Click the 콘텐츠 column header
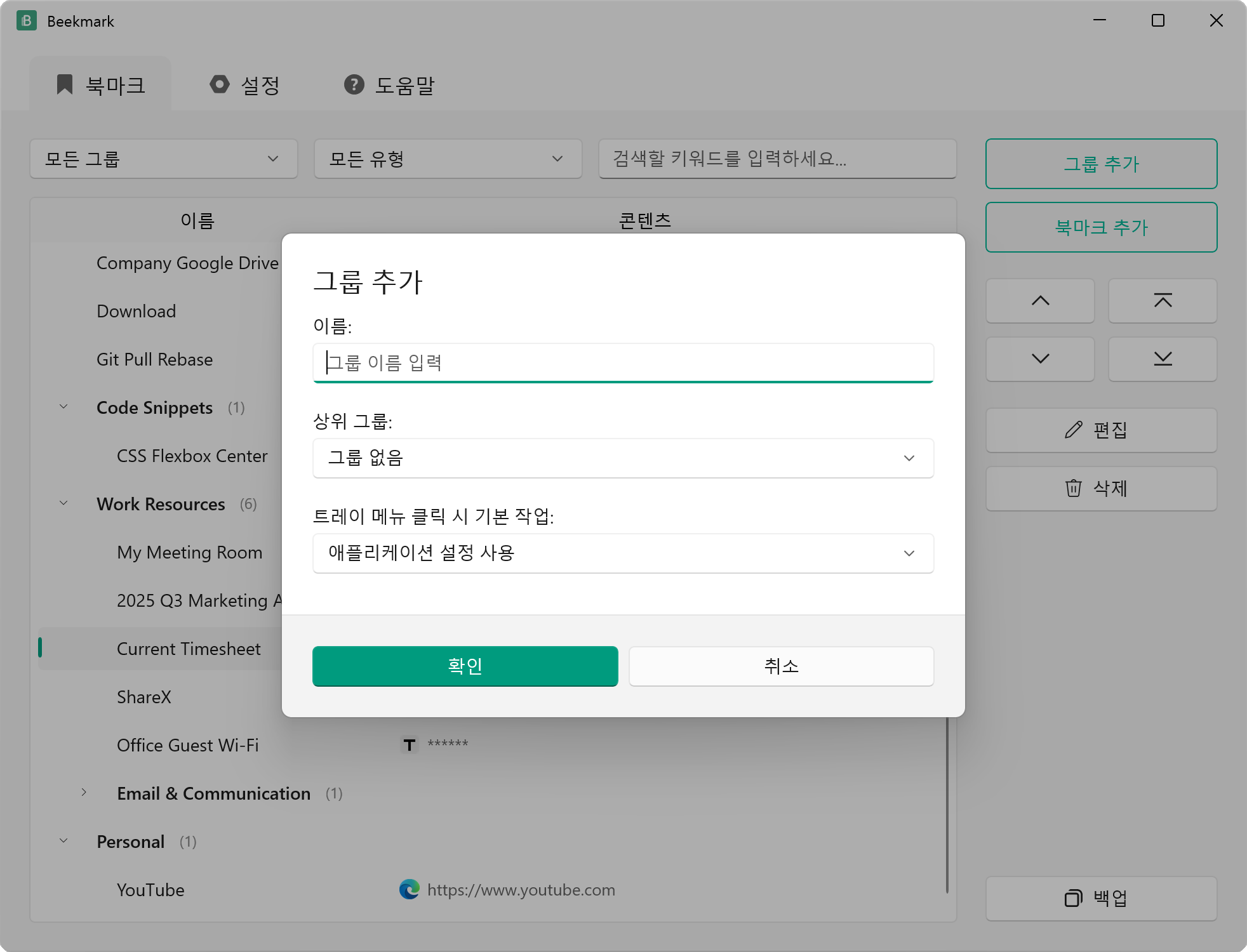Image resolution: width=1247 pixels, height=952 pixels. click(x=645, y=221)
